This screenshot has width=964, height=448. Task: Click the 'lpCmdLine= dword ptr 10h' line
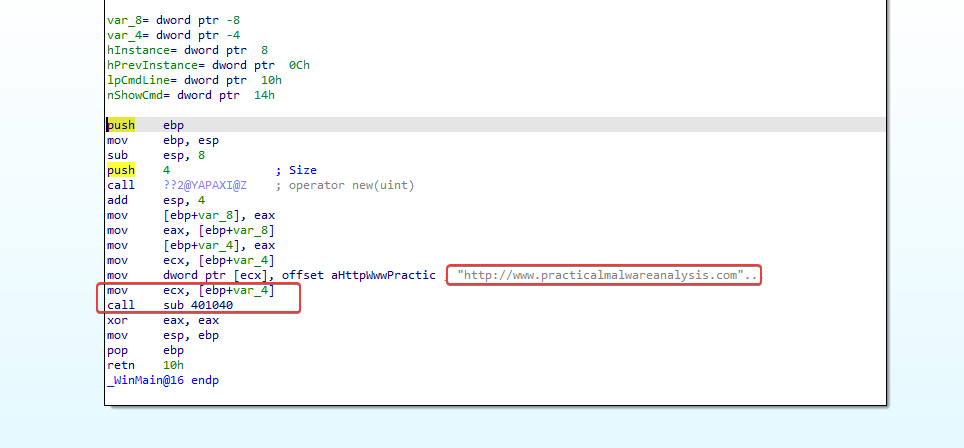(194, 80)
